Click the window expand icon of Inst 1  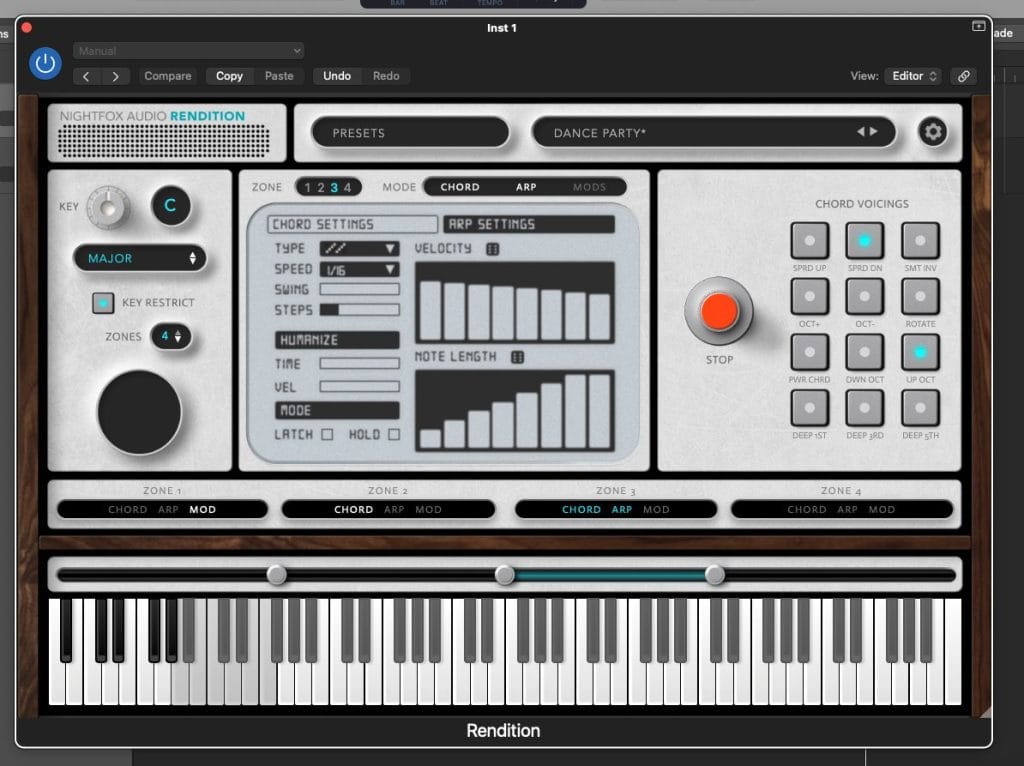(978, 26)
